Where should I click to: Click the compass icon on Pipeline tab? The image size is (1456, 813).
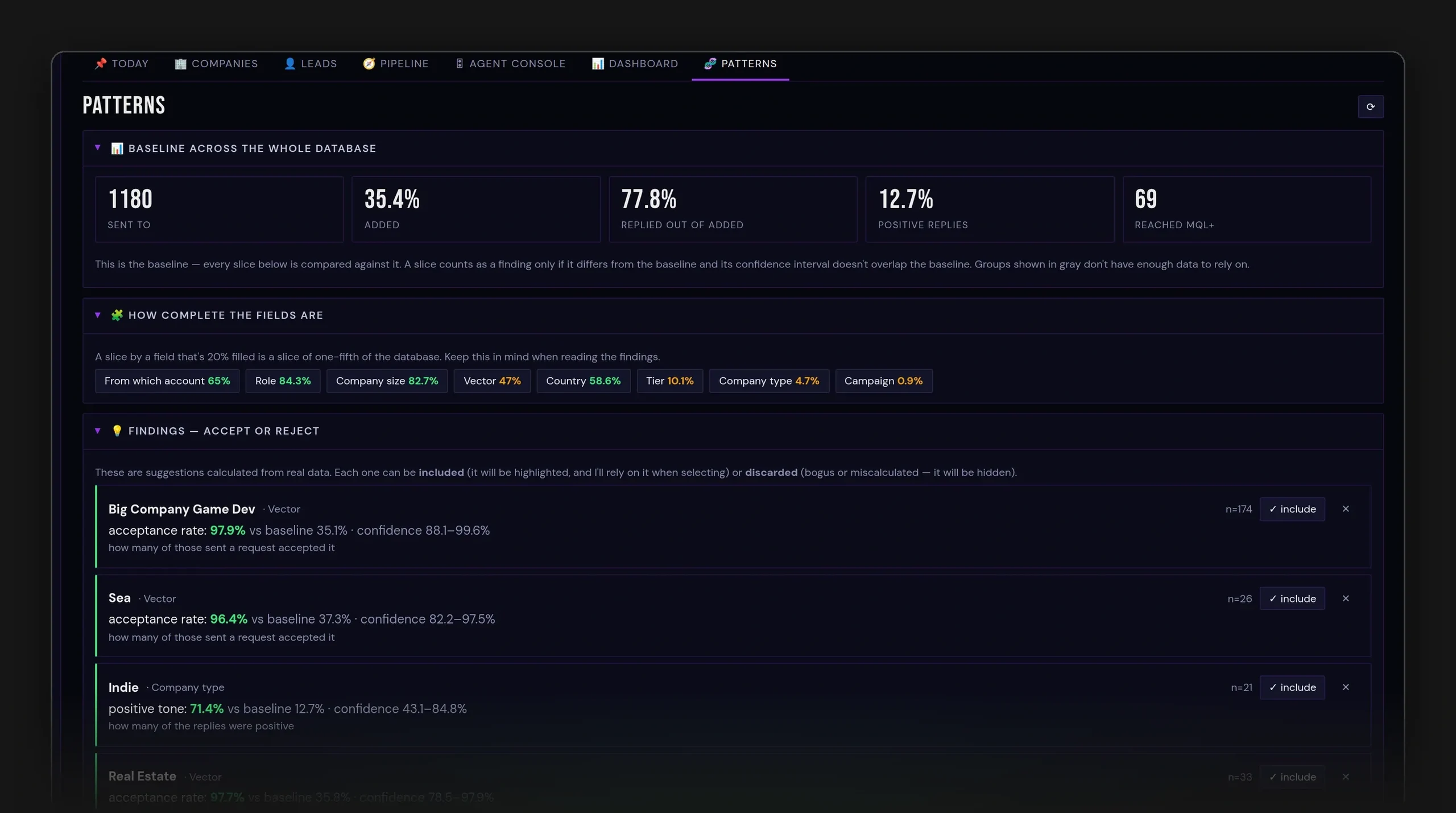coord(369,63)
